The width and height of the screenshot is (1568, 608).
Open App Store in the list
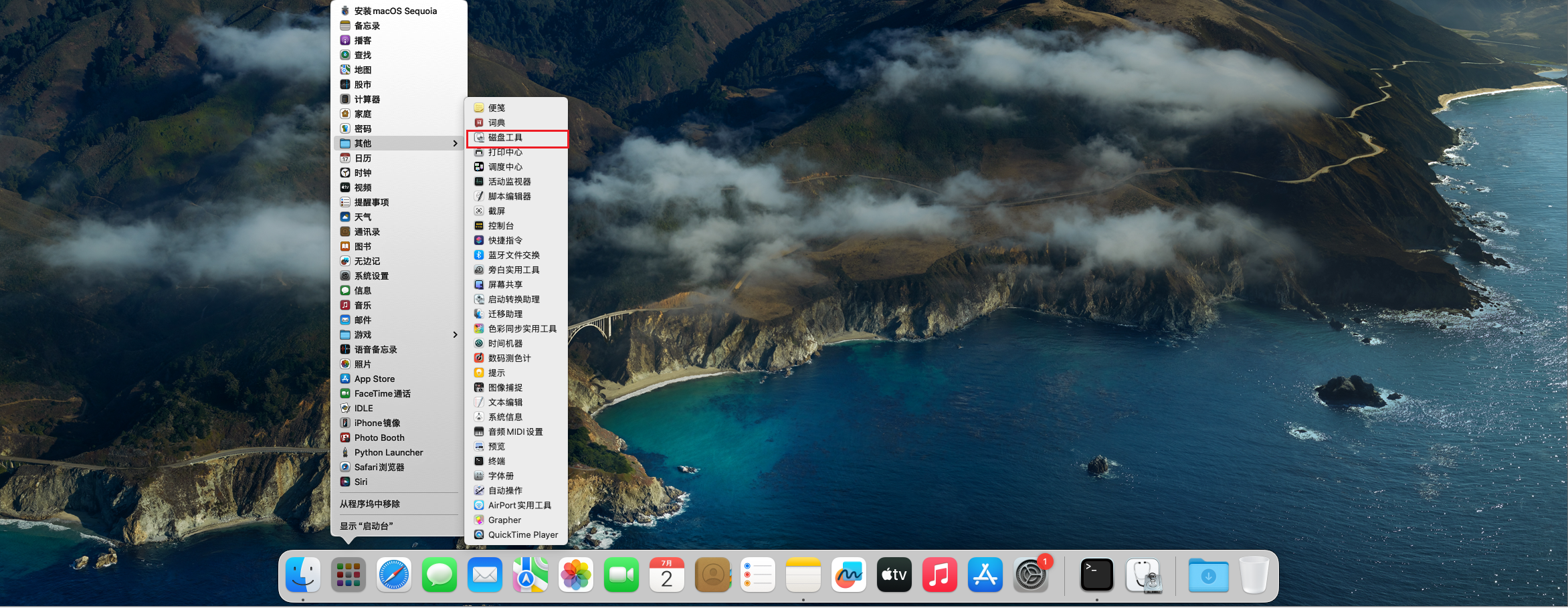click(x=399, y=379)
